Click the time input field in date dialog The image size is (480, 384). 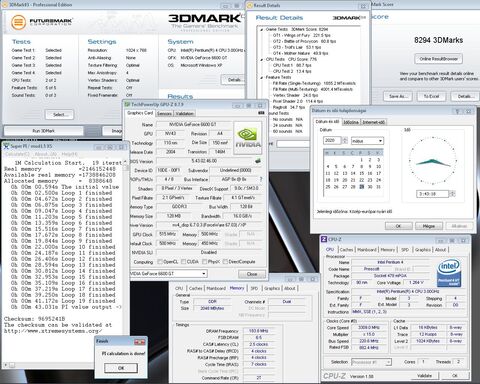point(433,194)
